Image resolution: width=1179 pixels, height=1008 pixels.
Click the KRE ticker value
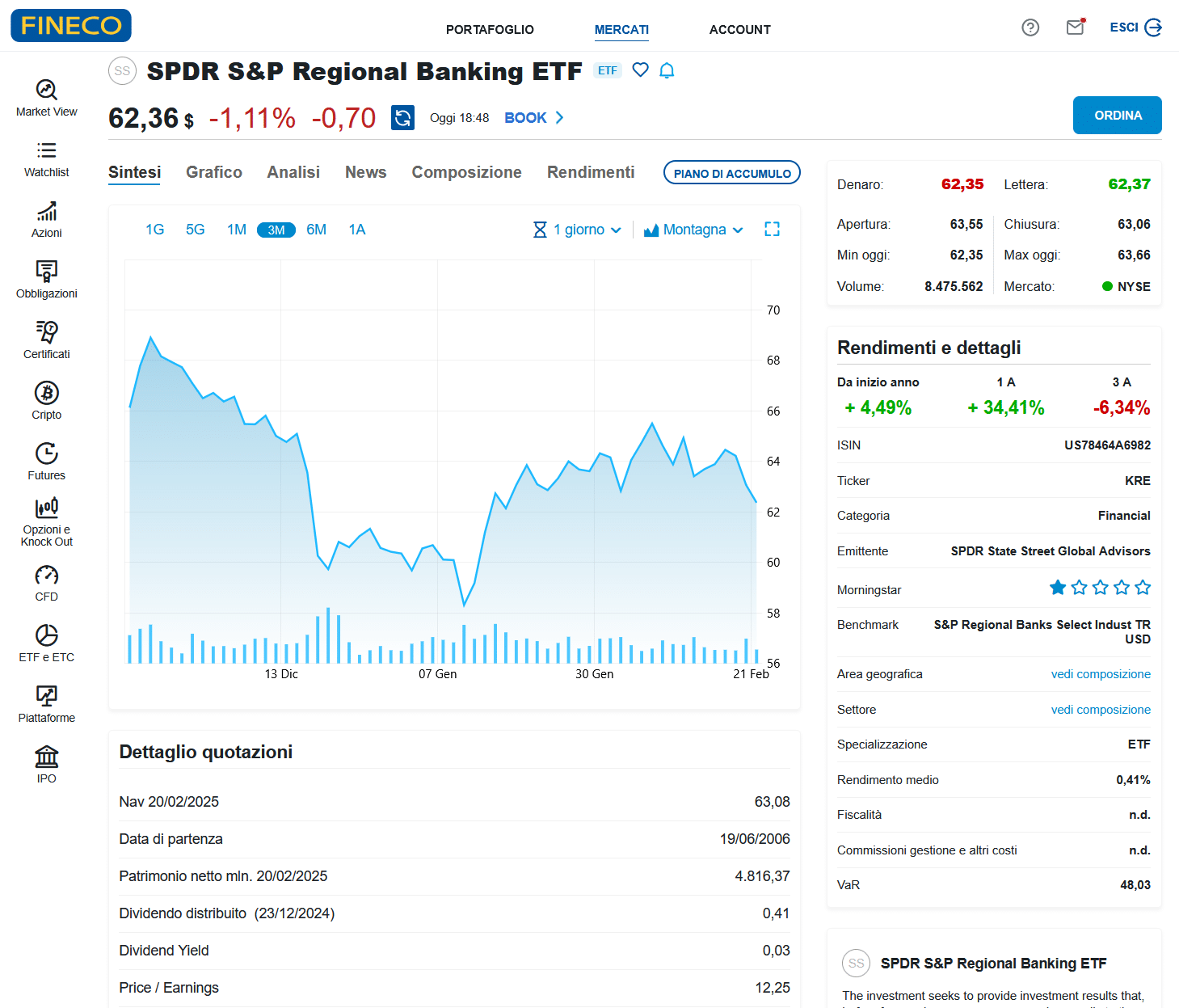[1137, 481]
